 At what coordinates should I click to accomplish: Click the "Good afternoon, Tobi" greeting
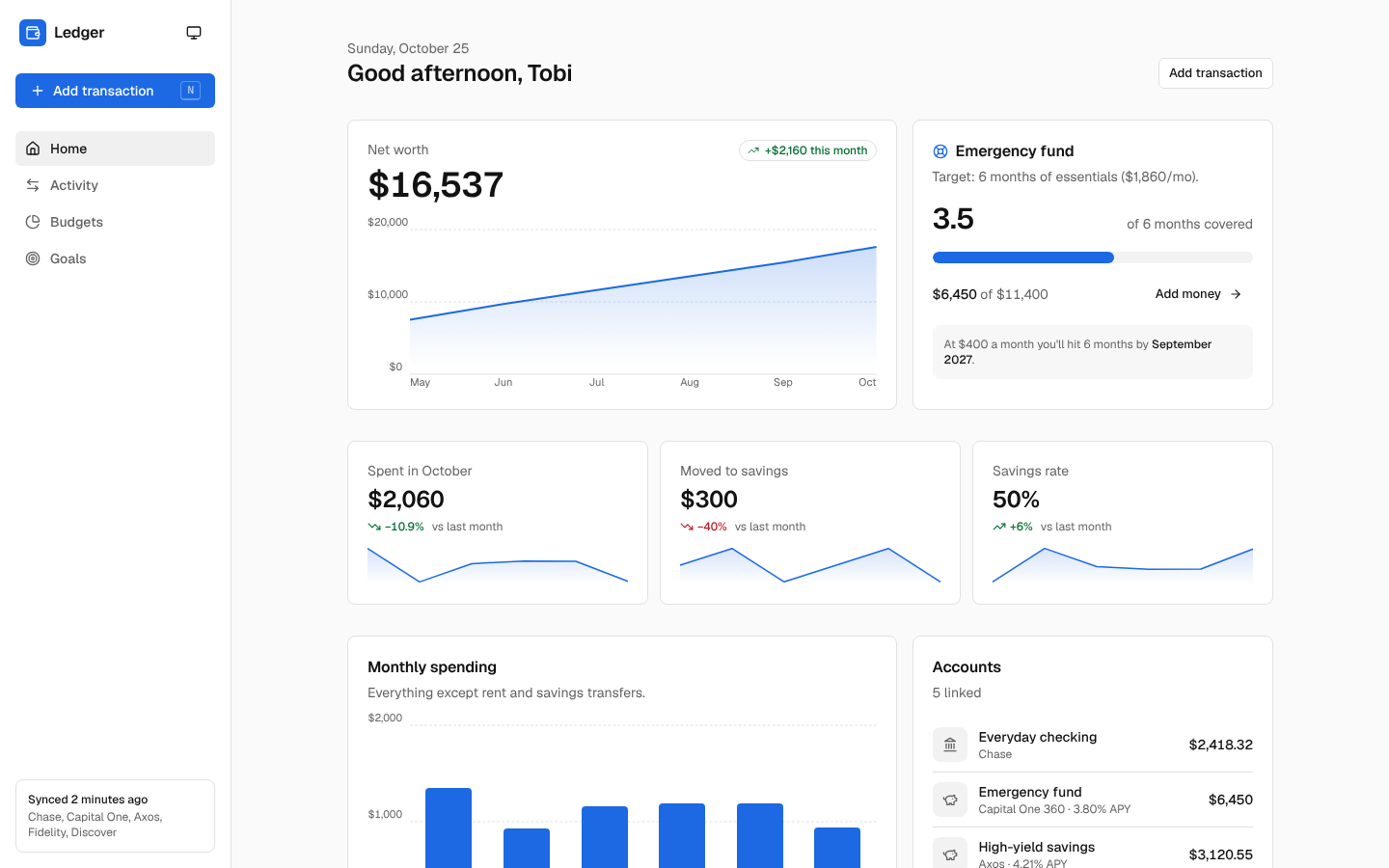[460, 73]
